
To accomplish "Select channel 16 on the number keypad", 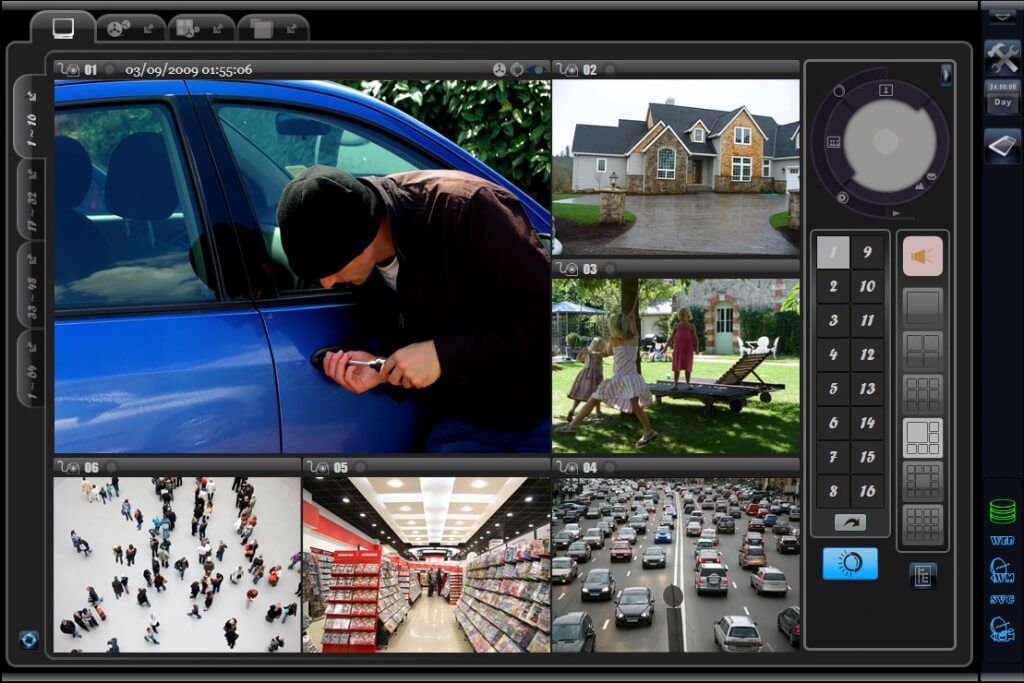I will coord(866,491).
